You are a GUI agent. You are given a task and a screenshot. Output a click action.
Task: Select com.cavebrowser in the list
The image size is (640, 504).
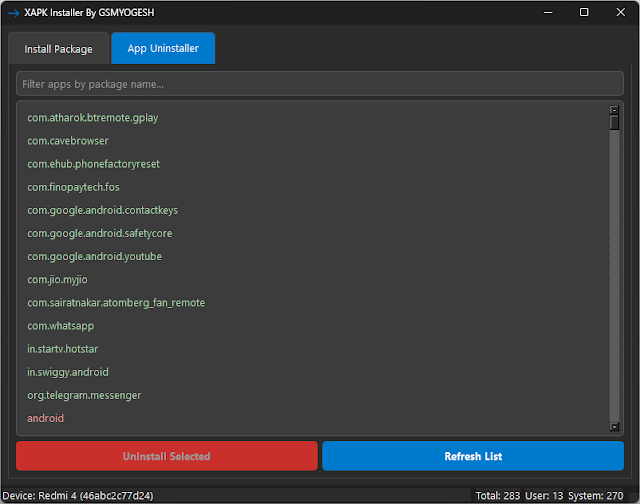tap(68, 141)
